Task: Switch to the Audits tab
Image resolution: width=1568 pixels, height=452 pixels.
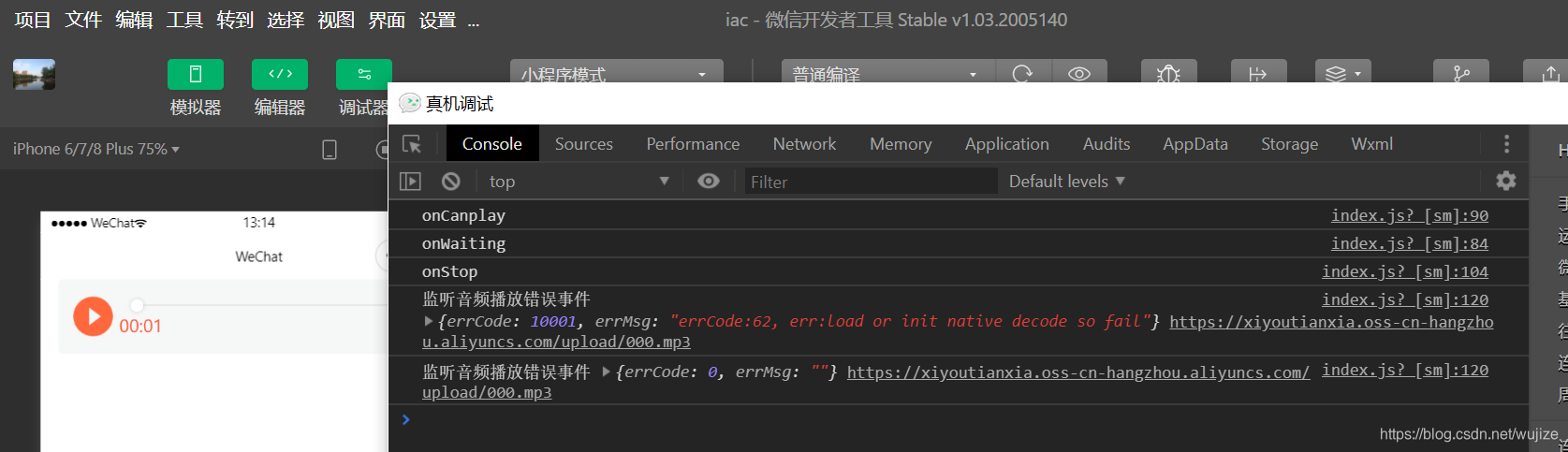Action: (1106, 144)
